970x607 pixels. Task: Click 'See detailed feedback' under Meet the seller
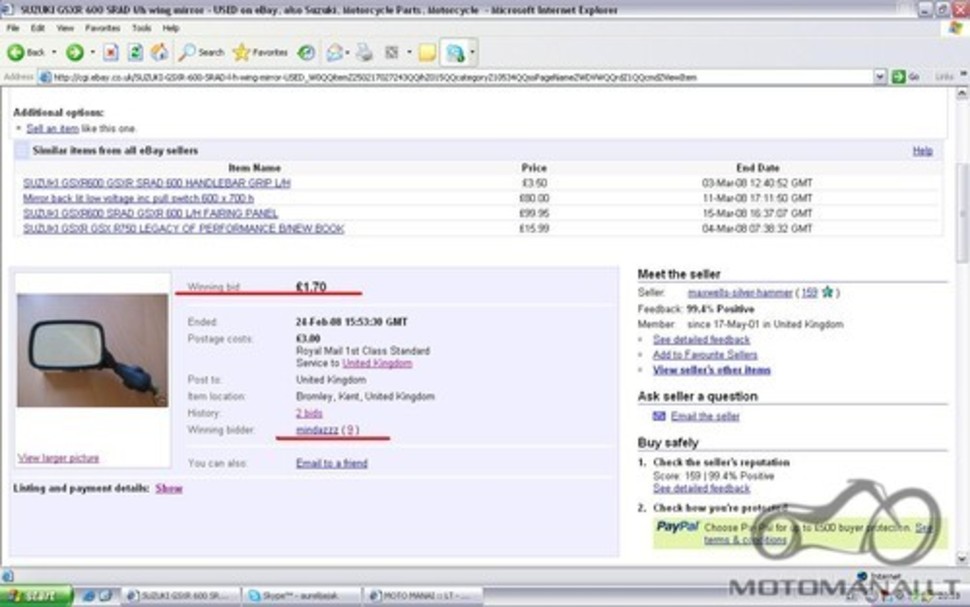(702, 340)
